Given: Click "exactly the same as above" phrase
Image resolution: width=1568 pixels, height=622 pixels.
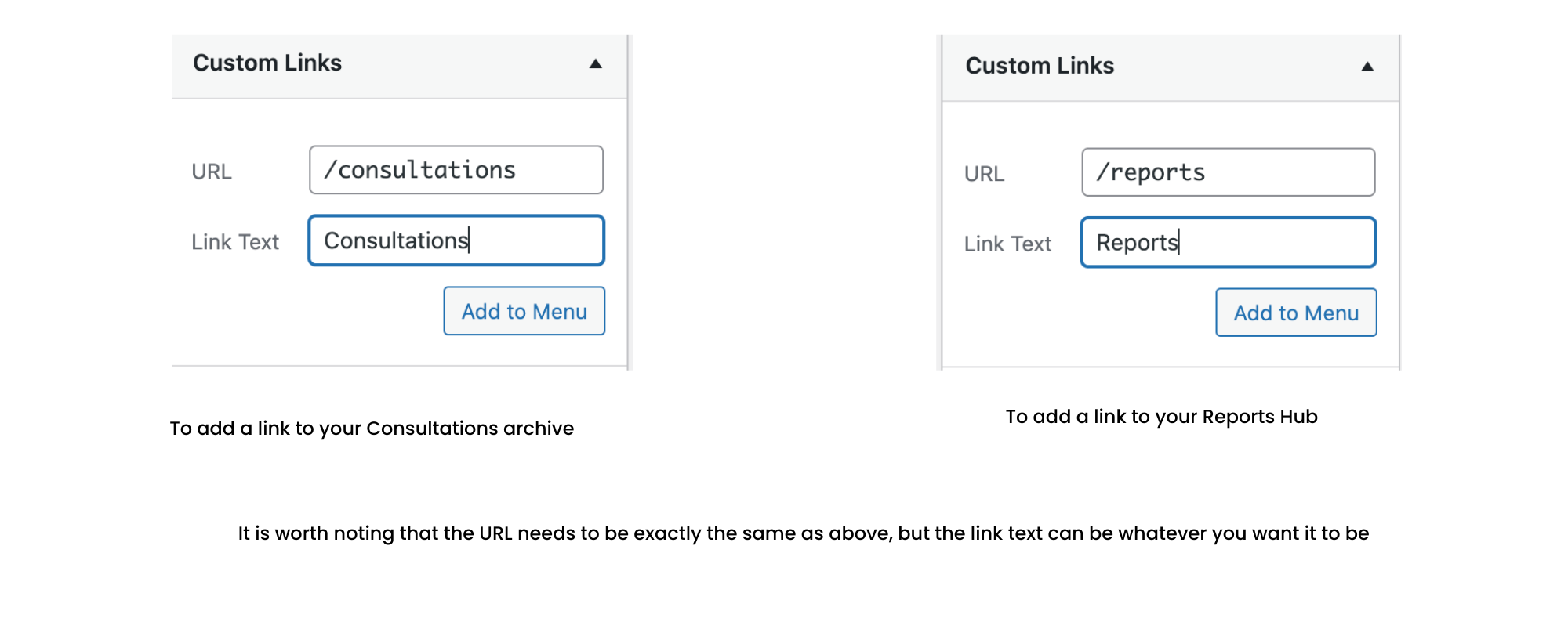Looking at the screenshot, I should click(763, 533).
